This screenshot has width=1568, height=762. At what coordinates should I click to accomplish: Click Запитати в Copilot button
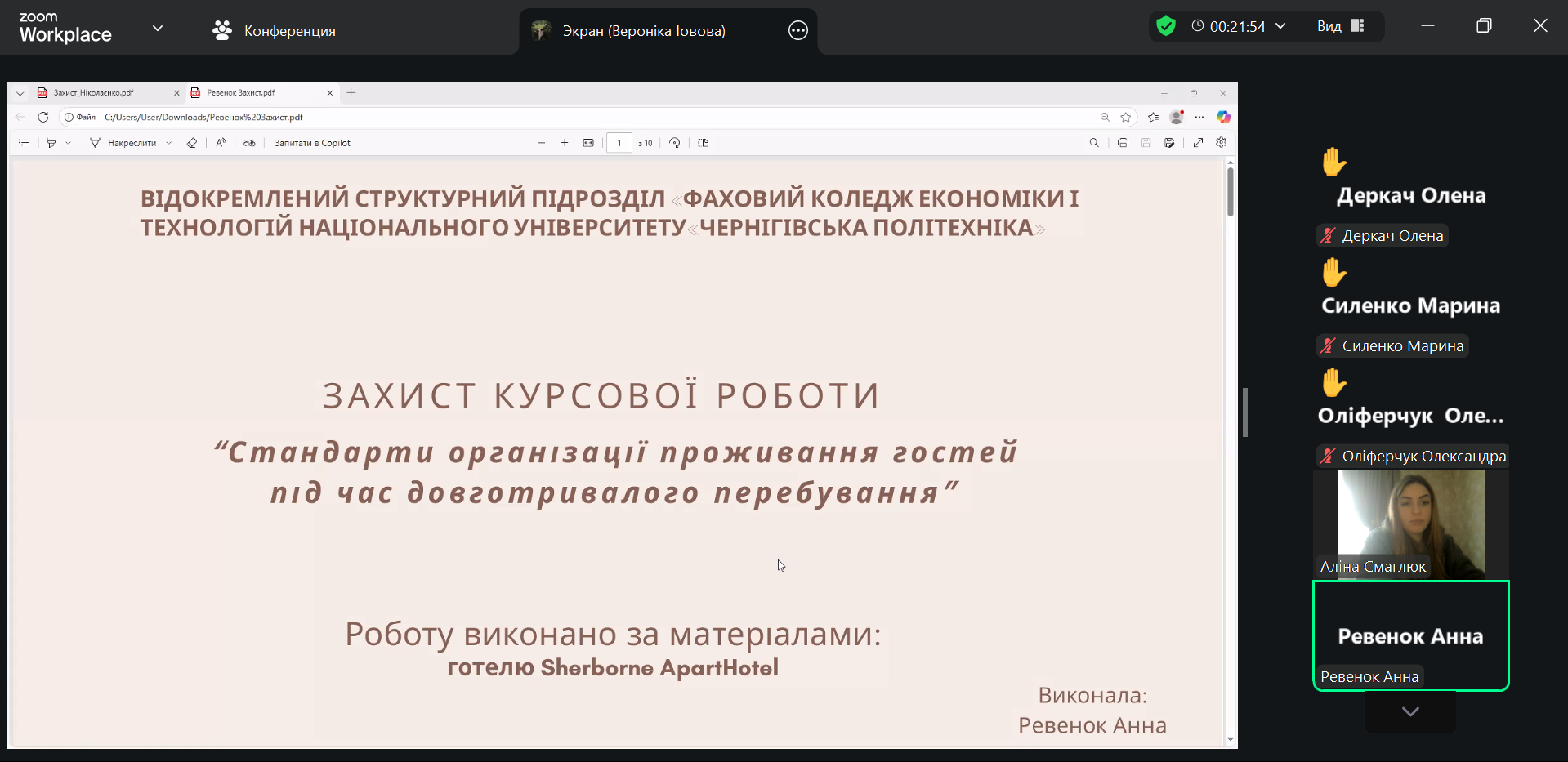pos(312,143)
